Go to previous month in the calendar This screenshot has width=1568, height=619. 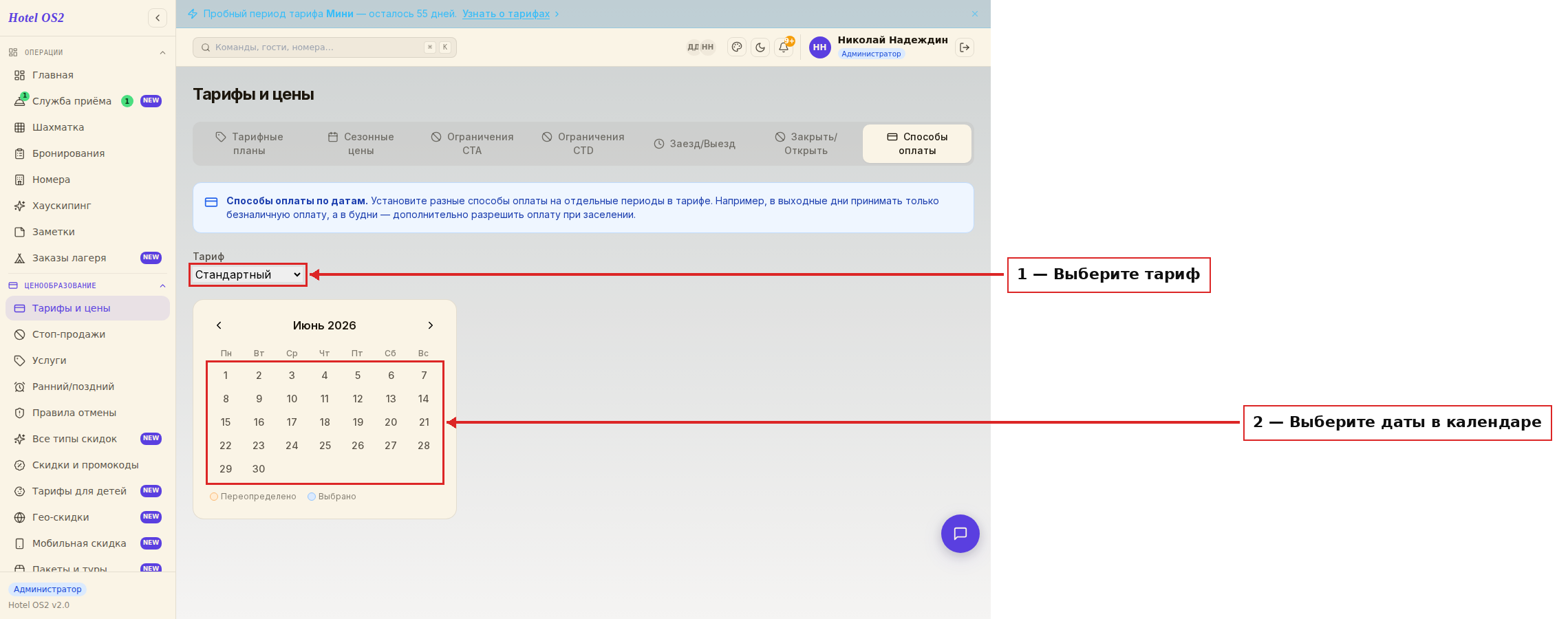219,325
